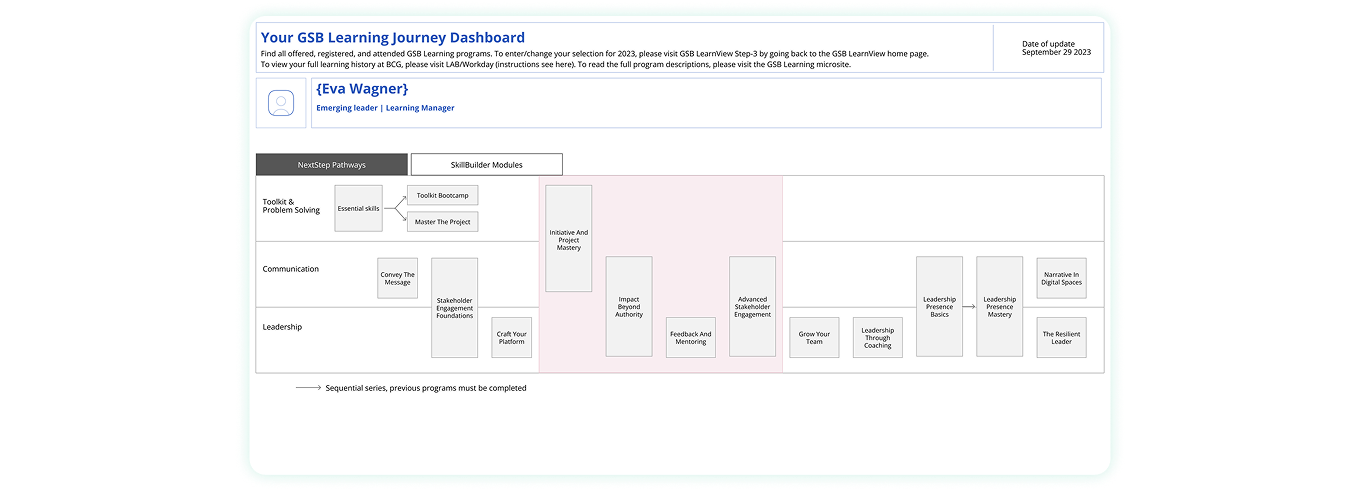
Task: Select Leadership Presence Mastery program
Action: (999, 306)
